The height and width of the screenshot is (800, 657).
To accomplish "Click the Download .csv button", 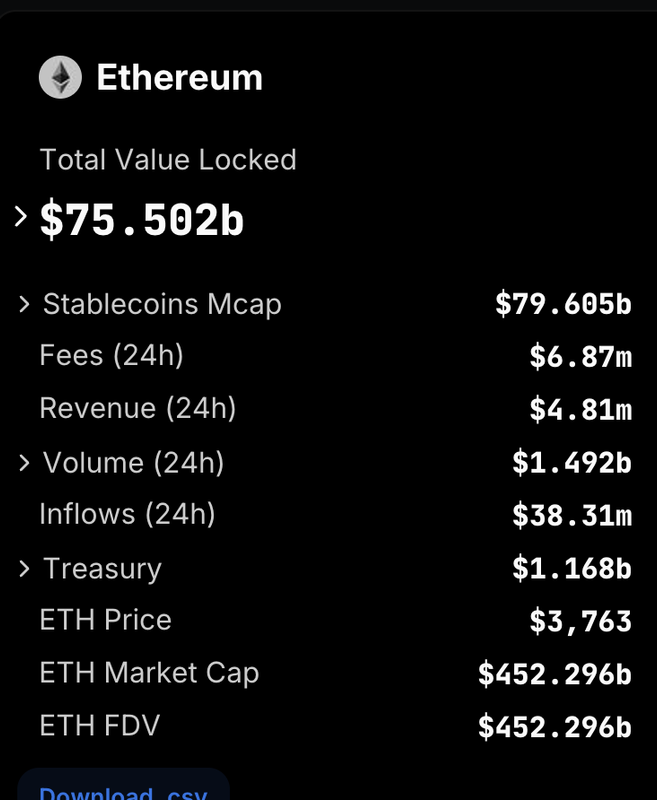I will click(x=123, y=786).
